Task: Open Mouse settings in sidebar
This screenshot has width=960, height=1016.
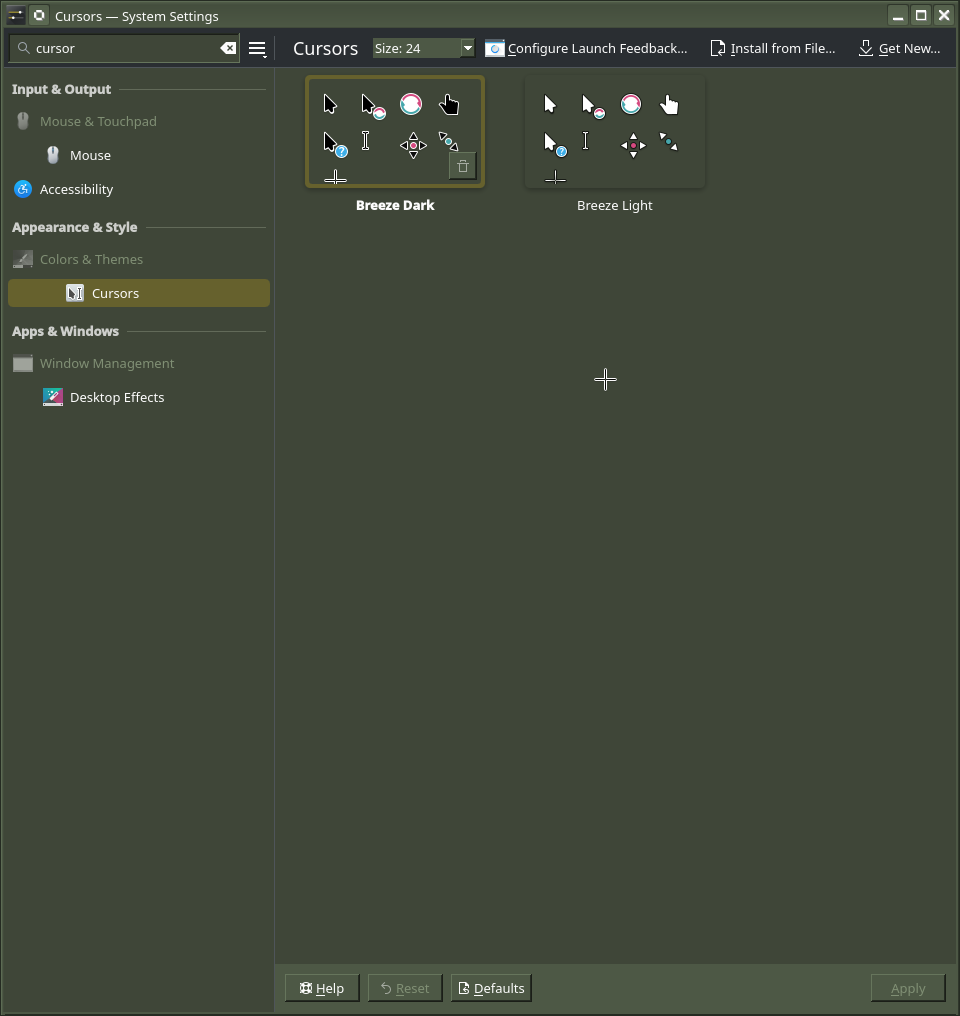Action: 90,155
